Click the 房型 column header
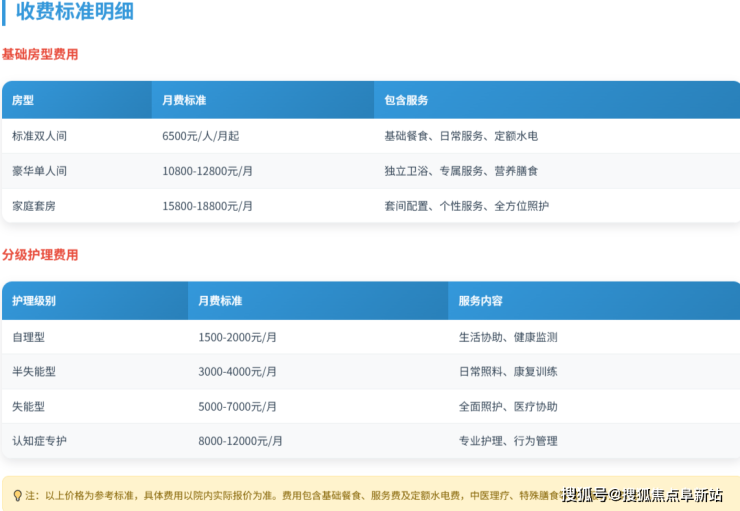 pyautogui.click(x=23, y=100)
